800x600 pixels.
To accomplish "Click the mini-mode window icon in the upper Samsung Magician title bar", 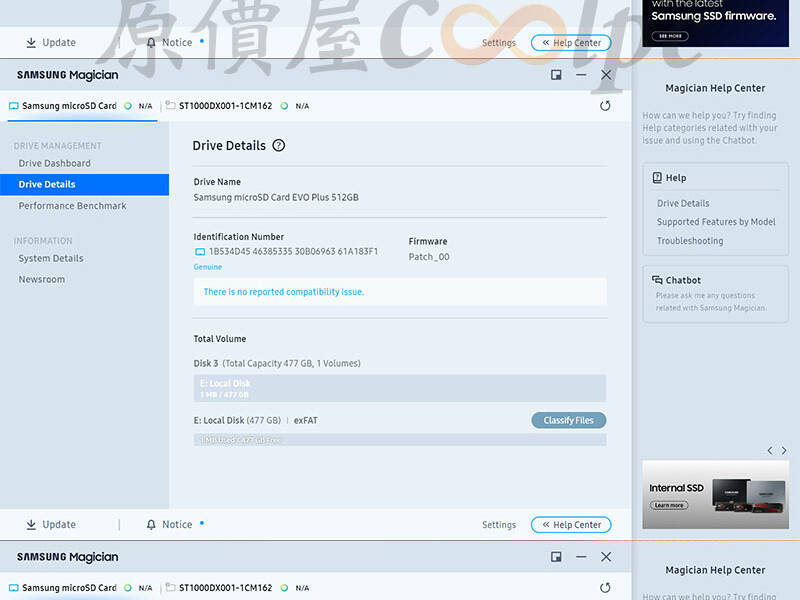I will coord(556,75).
